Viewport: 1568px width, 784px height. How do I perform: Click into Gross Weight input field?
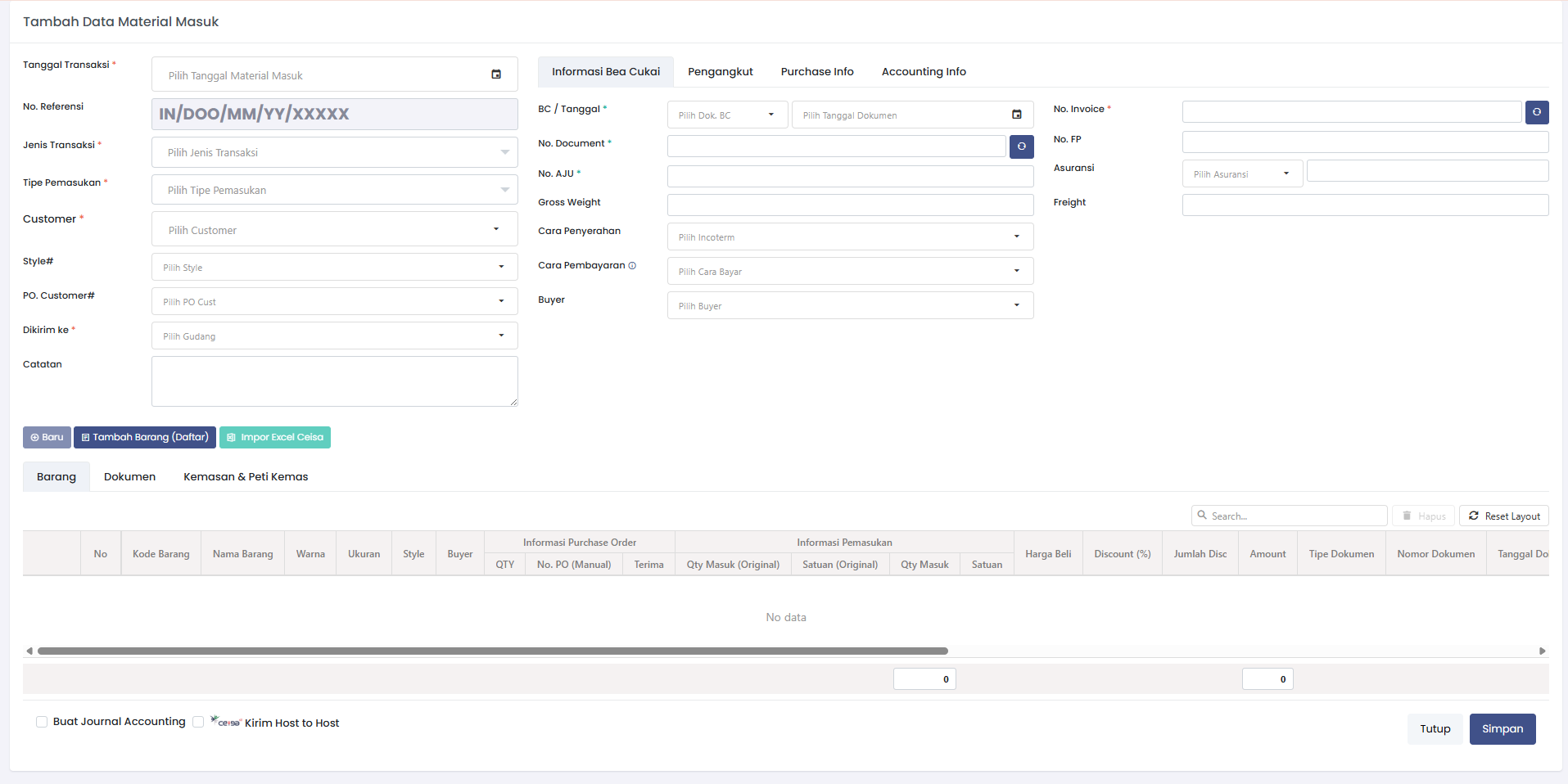click(x=850, y=205)
